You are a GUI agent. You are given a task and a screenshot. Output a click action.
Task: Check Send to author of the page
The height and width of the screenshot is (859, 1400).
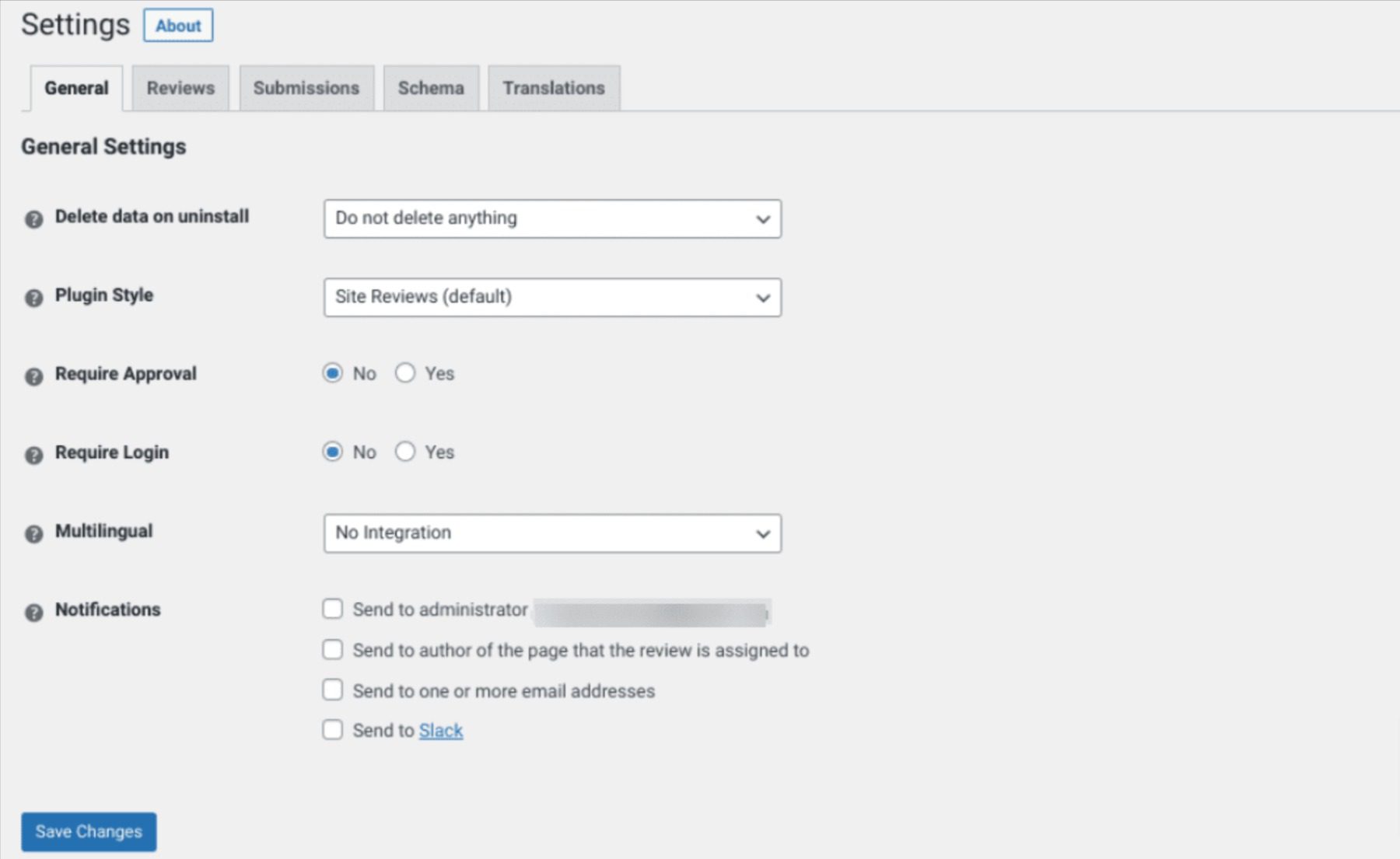[333, 650]
